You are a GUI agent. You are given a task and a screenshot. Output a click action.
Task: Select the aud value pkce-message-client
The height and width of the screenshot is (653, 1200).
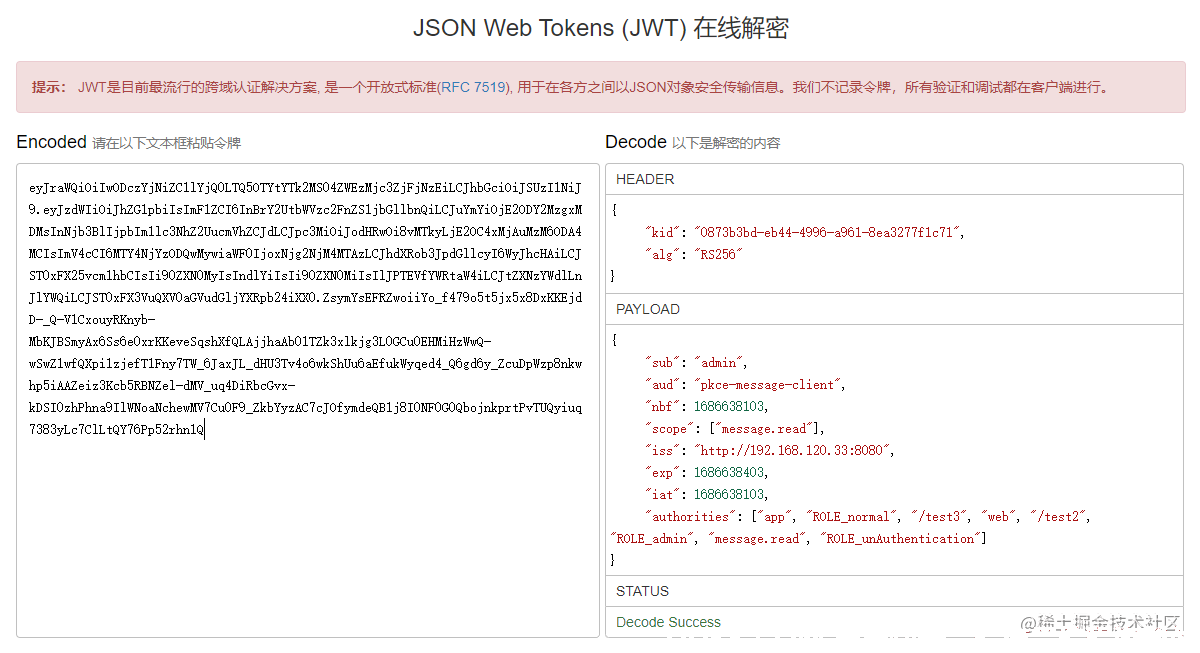point(768,384)
